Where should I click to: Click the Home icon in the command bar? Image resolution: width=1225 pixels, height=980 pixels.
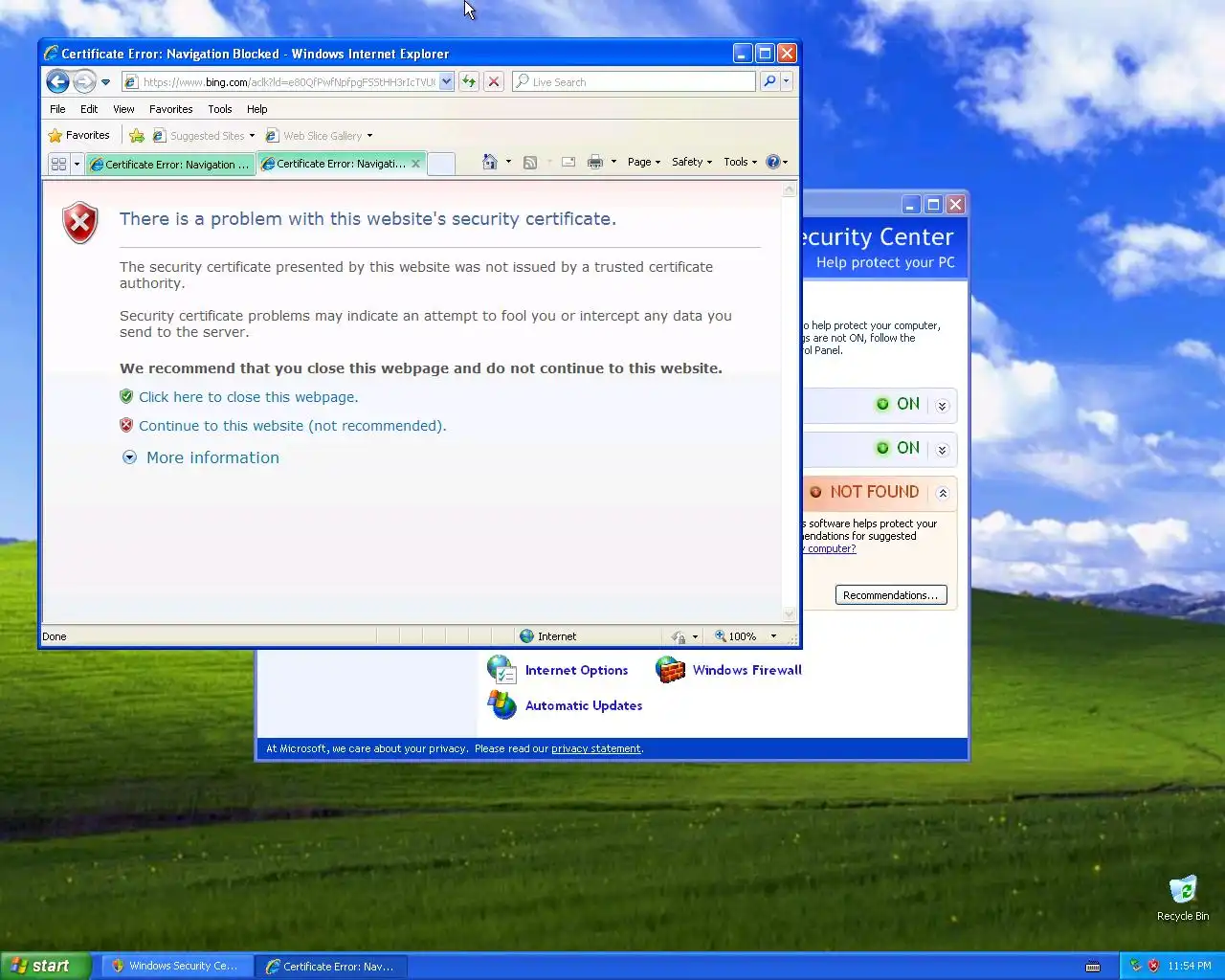pyautogui.click(x=489, y=162)
